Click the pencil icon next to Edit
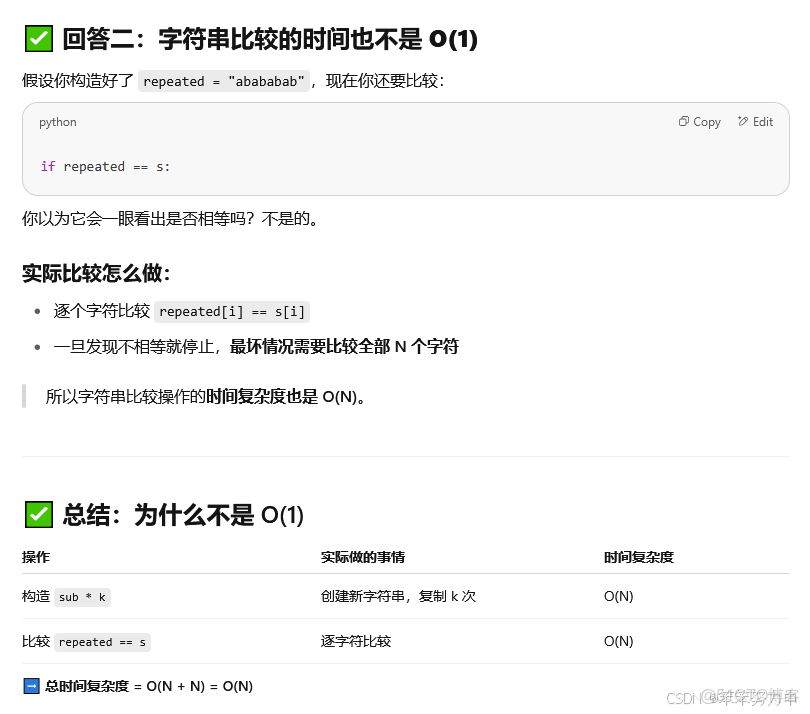This screenshot has height=714, width=810. coord(745,121)
